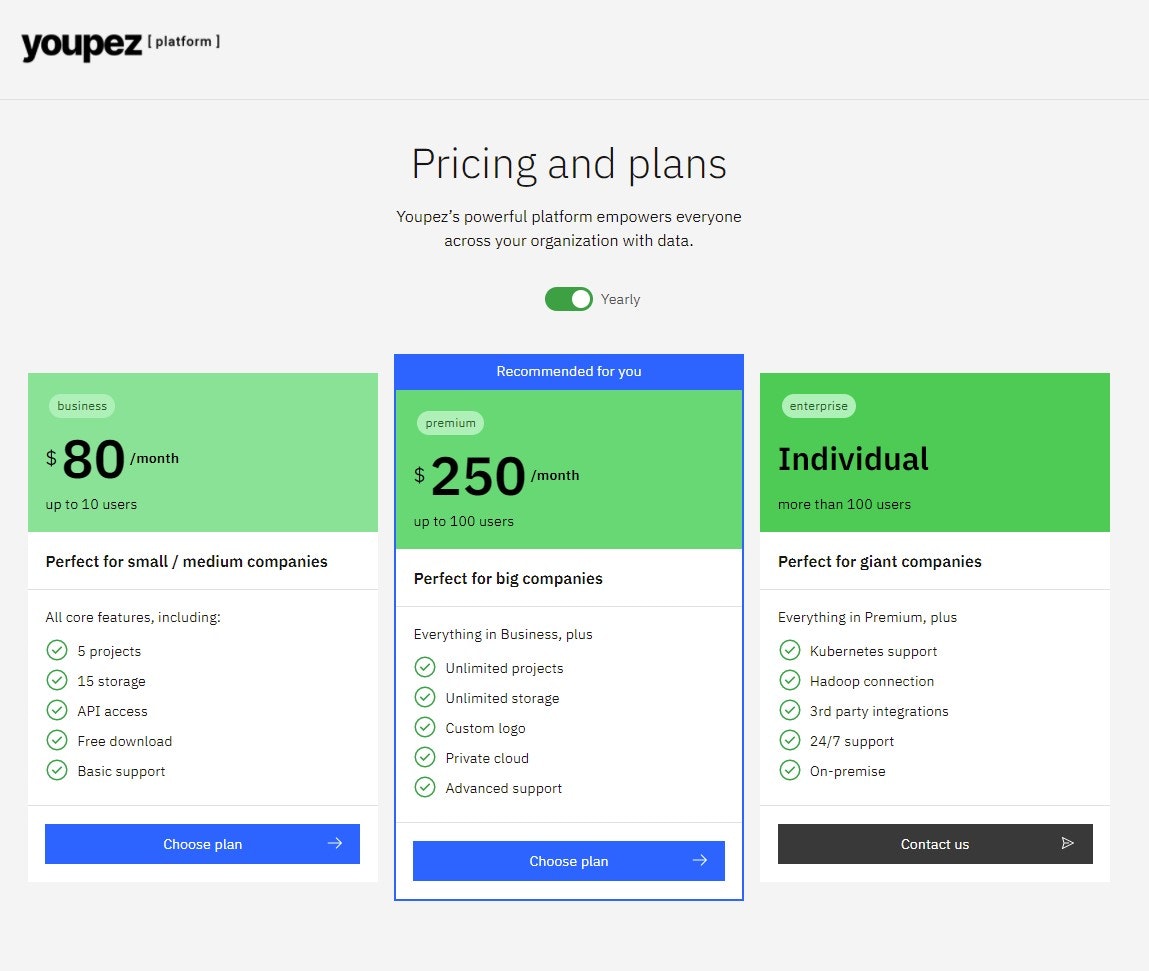Select the business plan badge
Screen dimensions: 1149x971
click(81, 405)
